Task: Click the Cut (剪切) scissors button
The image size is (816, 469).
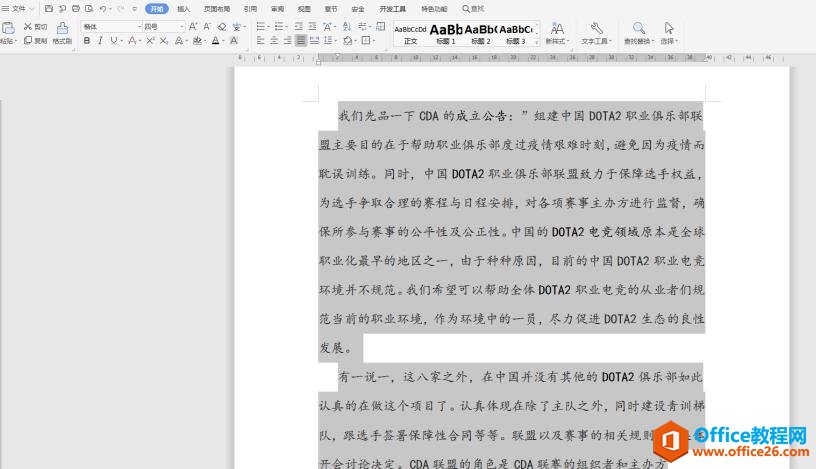Action: [35, 27]
